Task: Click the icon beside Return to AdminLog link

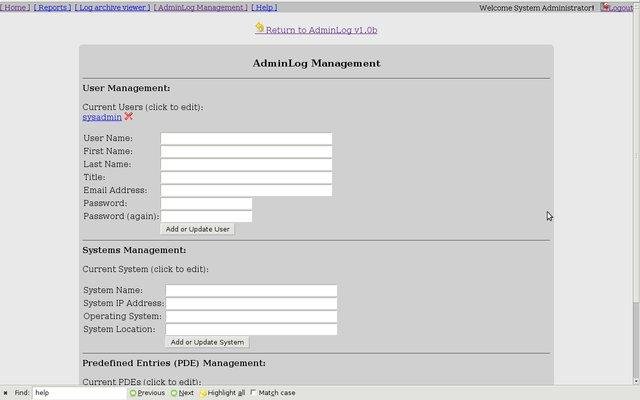Action: (x=260, y=27)
